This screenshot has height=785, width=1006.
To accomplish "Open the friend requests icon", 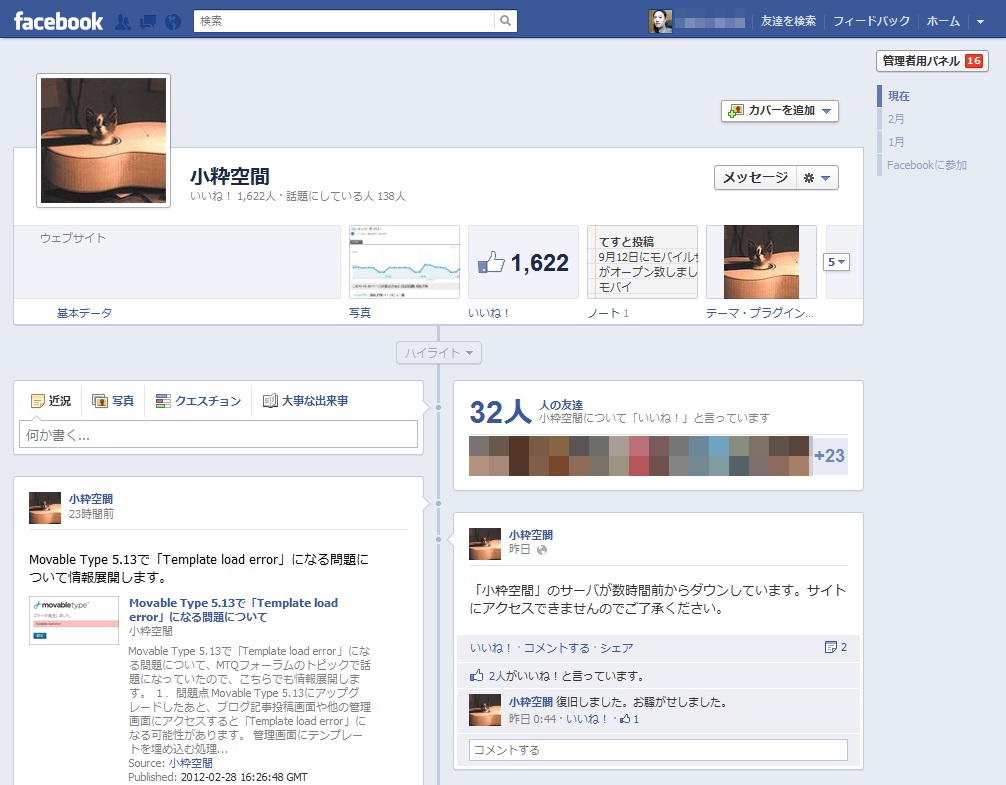I will [123, 22].
